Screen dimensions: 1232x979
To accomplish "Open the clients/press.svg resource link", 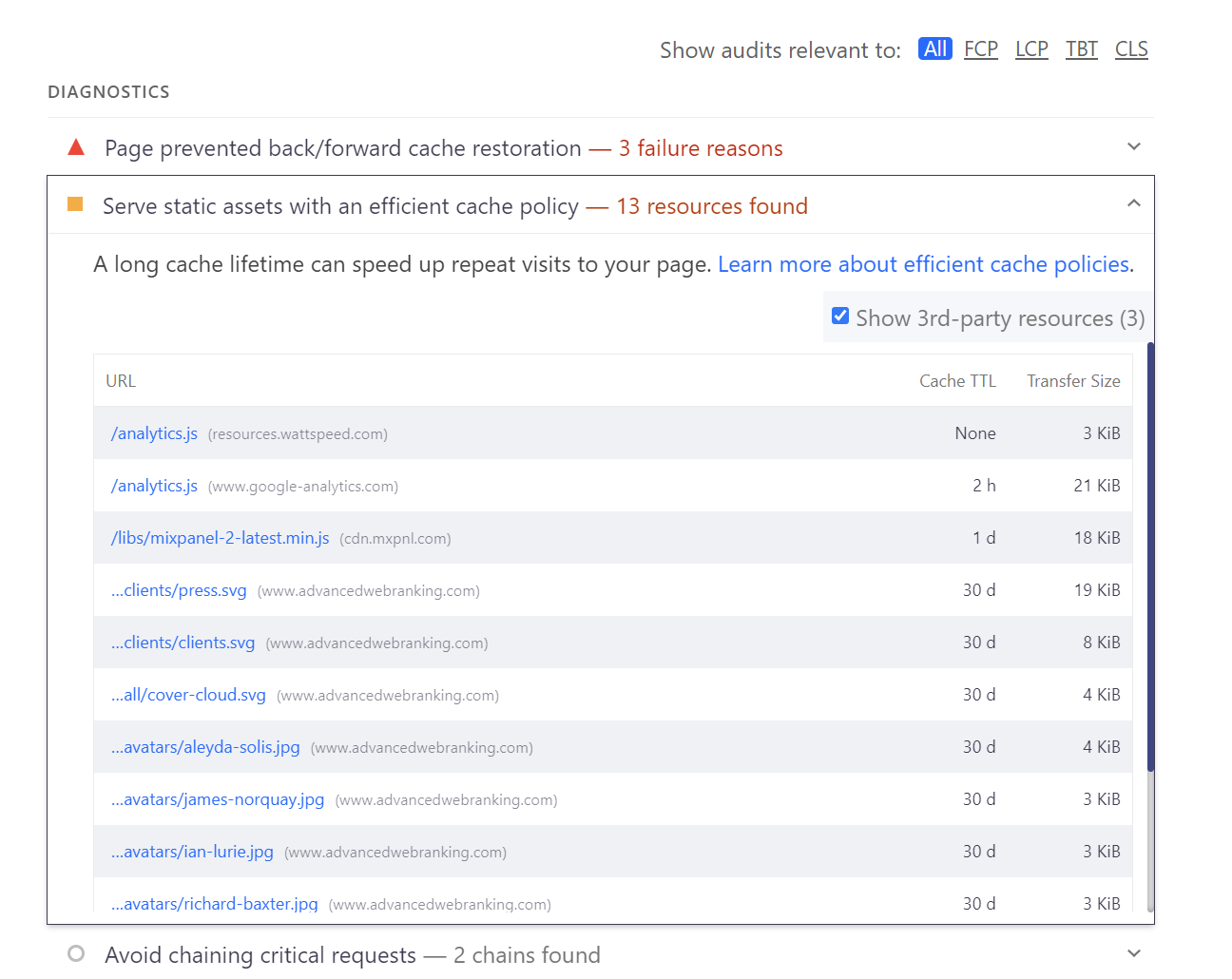I will (179, 590).
